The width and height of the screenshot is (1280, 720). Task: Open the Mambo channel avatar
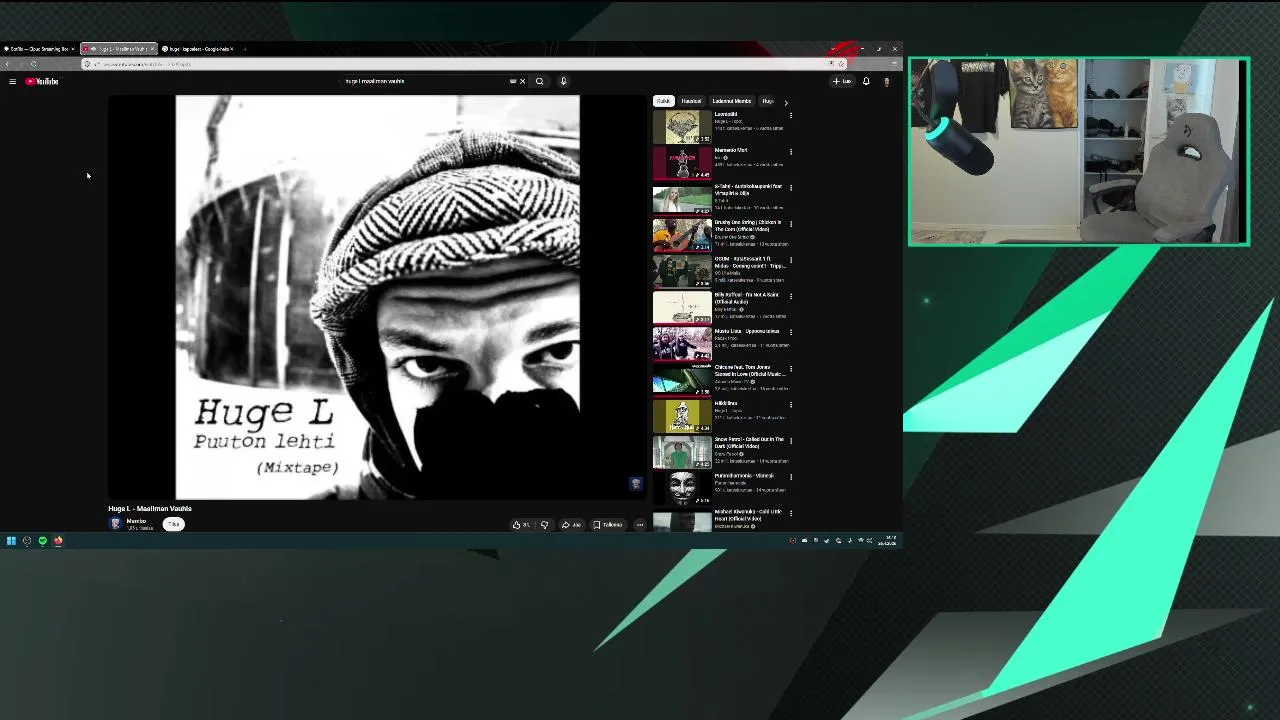(x=115, y=523)
